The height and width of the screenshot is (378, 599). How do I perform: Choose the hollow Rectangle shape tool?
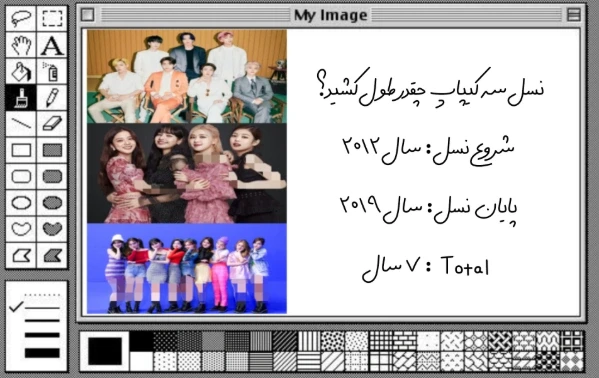point(21,150)
